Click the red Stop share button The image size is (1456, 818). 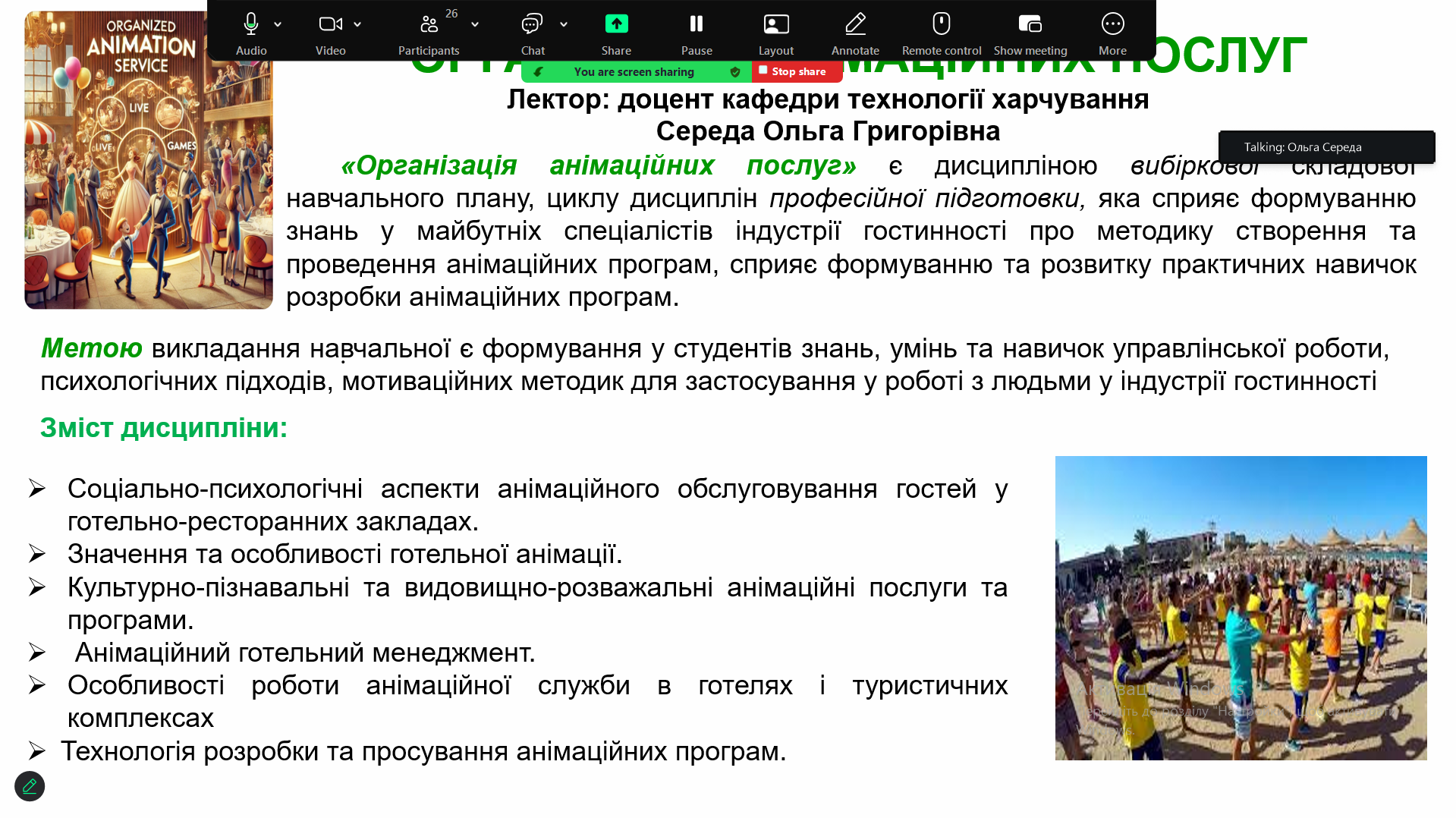click(x=797, y=72)
